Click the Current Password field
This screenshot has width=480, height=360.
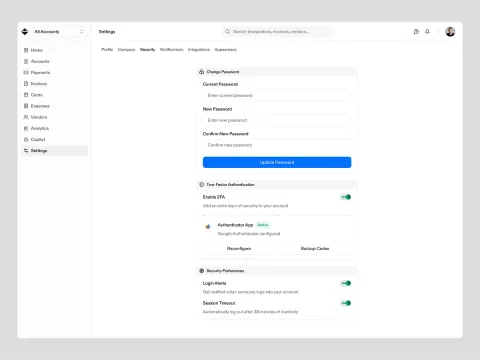tap(277, 96)
